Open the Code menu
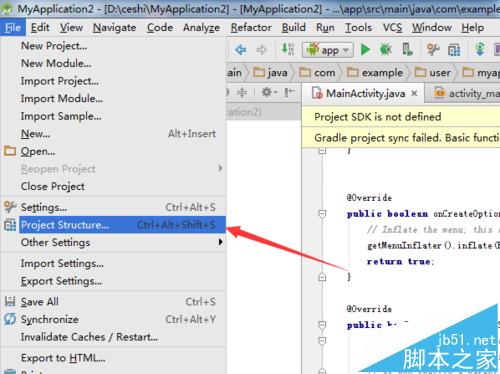This screenshot has height=374, width=500. point(160,28)
